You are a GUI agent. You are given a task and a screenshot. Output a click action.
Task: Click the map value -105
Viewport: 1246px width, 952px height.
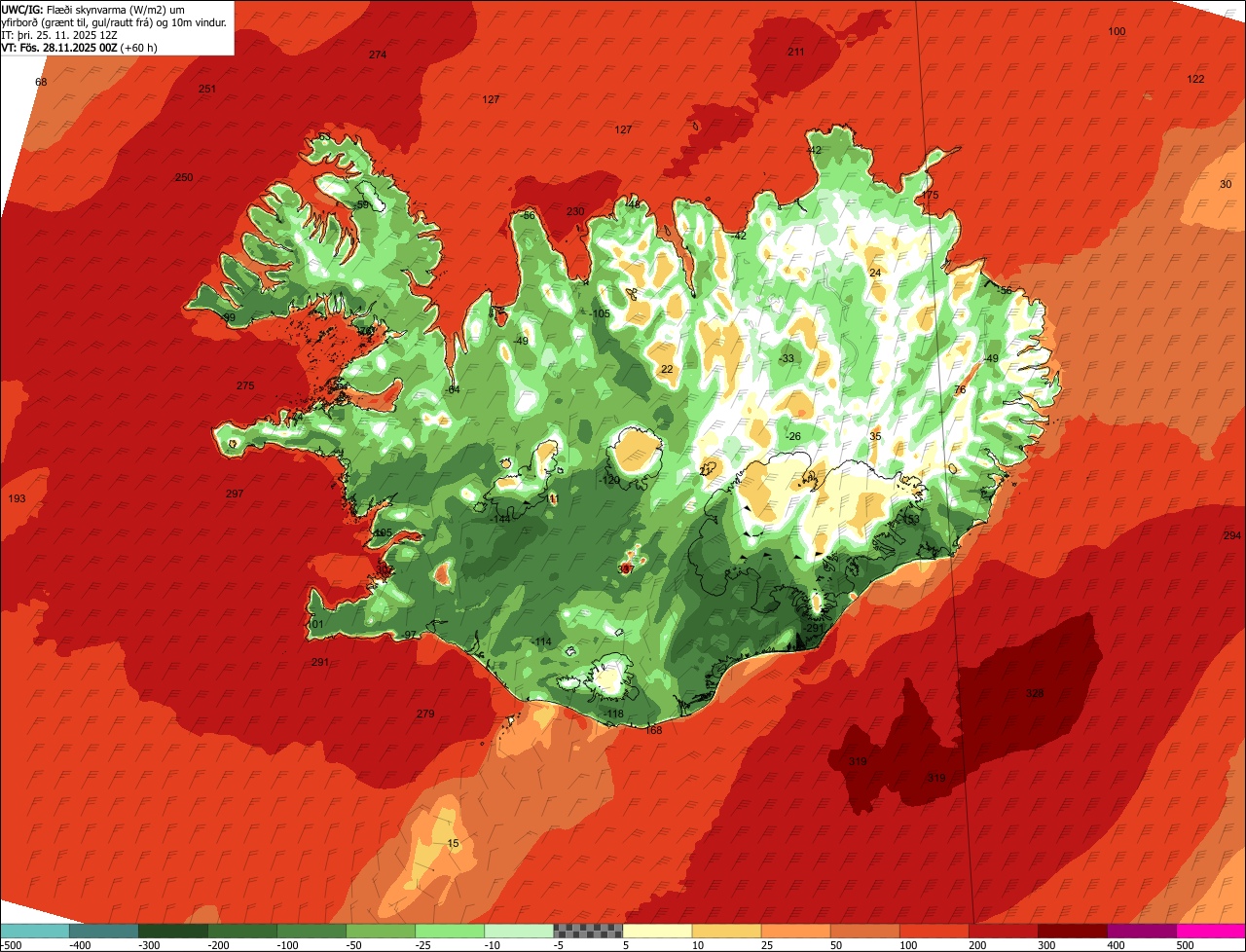[x=601, y=313]
